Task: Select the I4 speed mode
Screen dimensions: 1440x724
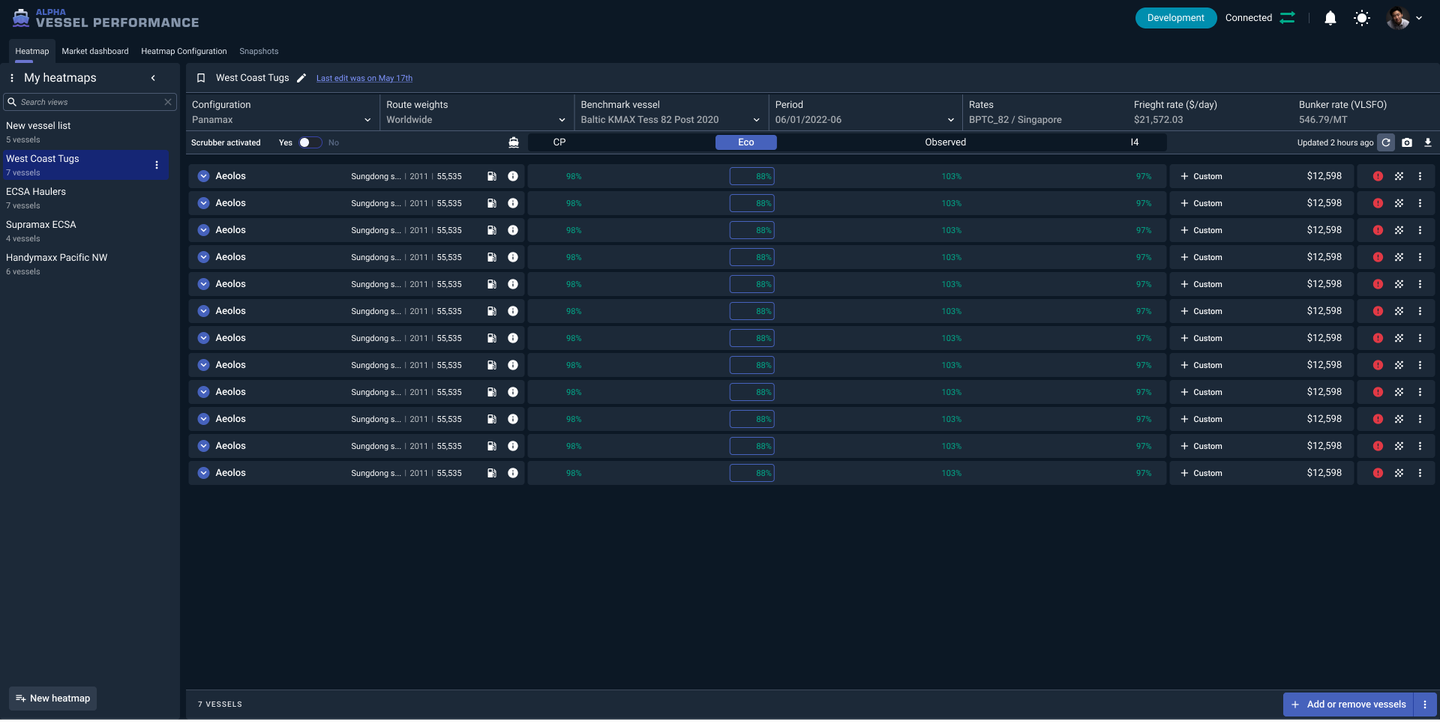Action: pos(1134,142)
